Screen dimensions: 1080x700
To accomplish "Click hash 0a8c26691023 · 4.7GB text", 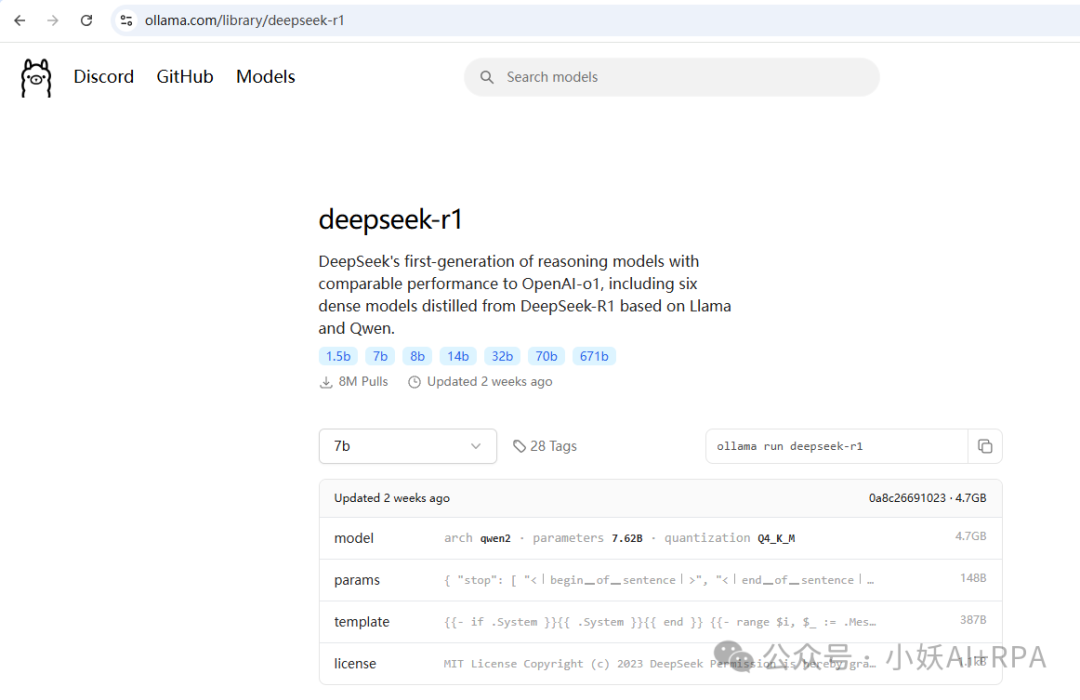I will (x=927, y=498).
